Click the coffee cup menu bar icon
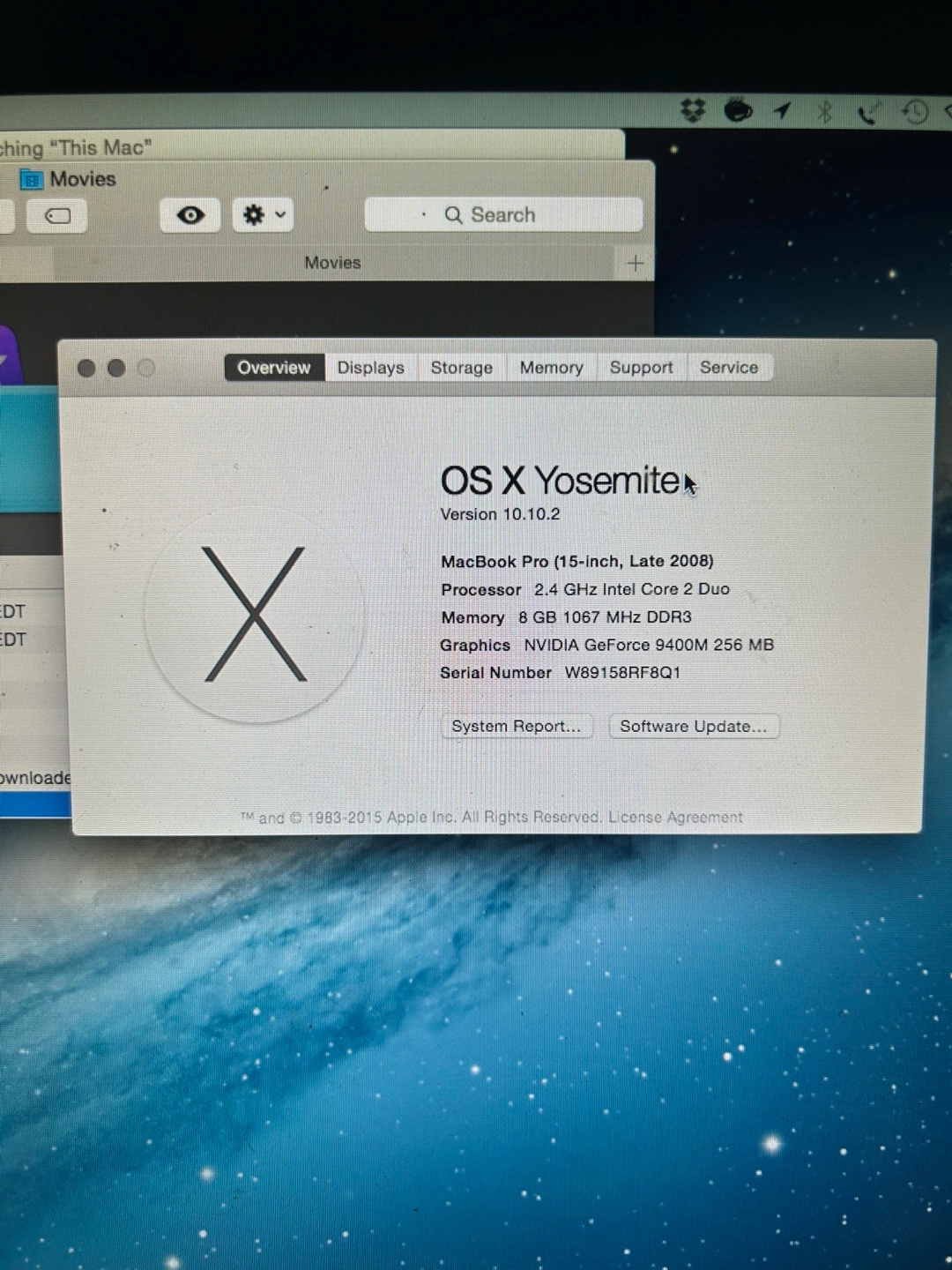This screenshot has width=952, height=1270. coord(739,110)
